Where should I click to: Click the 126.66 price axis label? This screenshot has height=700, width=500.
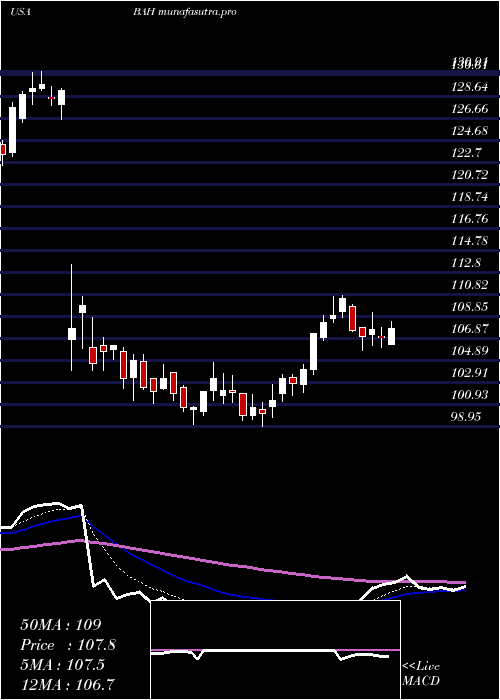tap(470, 109)
